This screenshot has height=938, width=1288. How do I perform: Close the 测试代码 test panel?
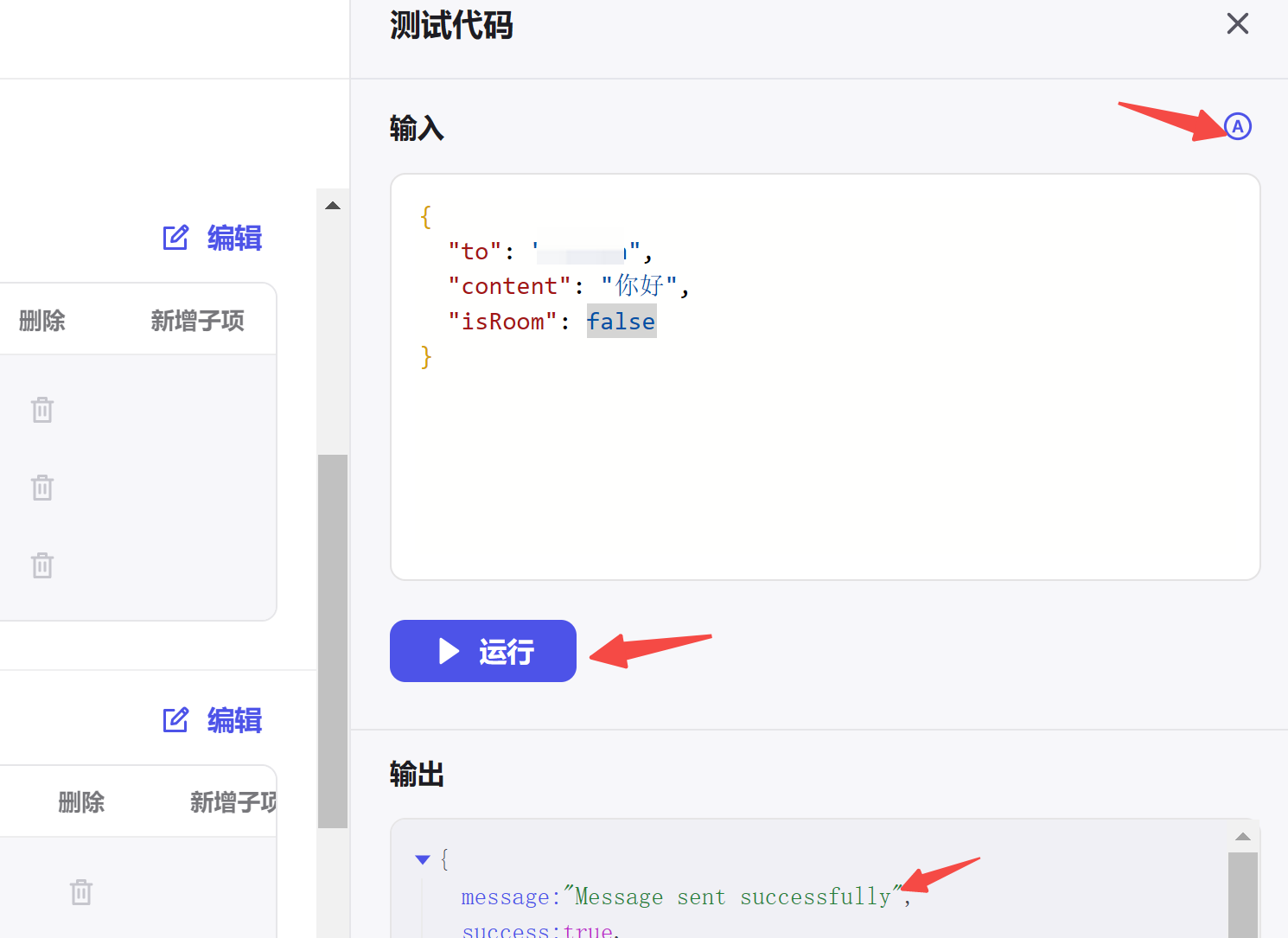point(1238,23)
